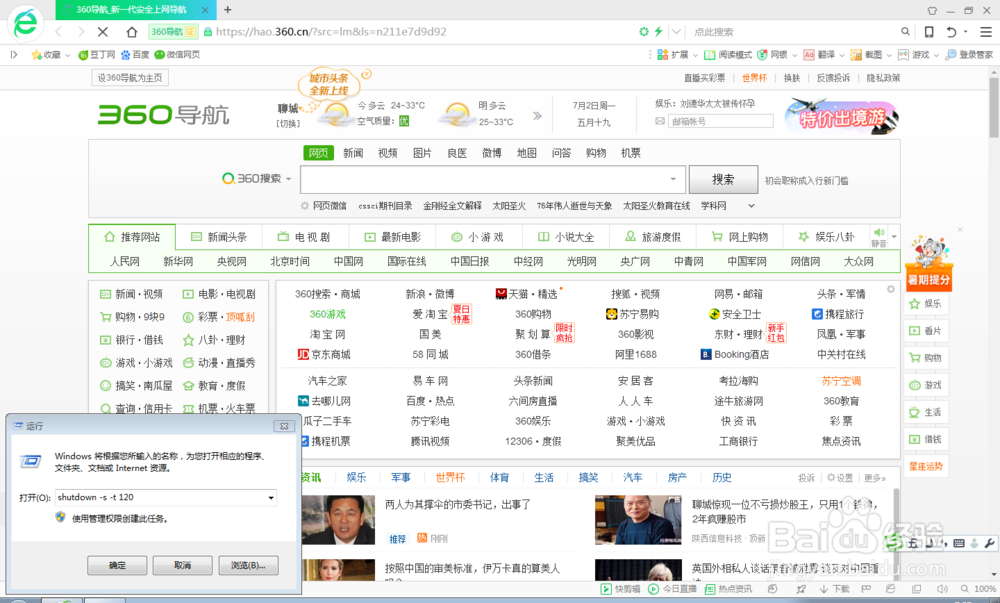The width and height of the screenshot is (1000, 603).
Task: Click 设360导航为主页 button
Action: (129, 78)
